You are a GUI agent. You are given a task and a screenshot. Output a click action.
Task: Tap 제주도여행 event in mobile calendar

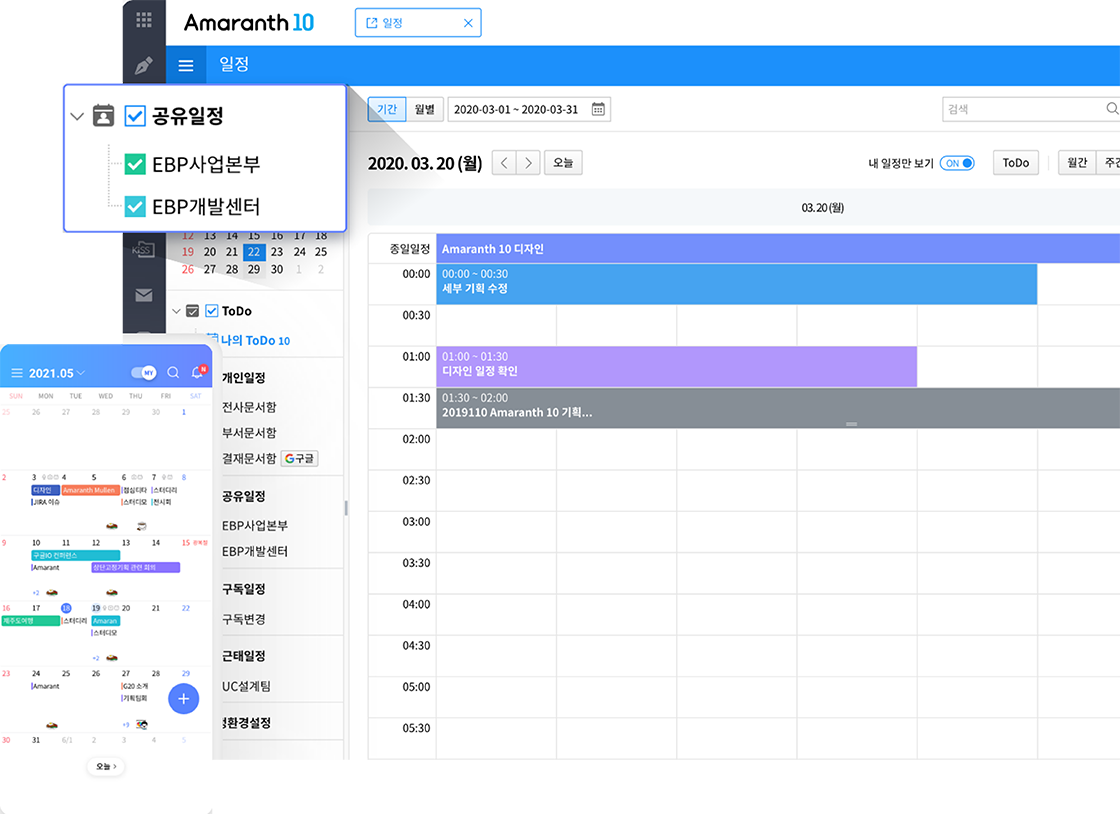pos(31,620)
